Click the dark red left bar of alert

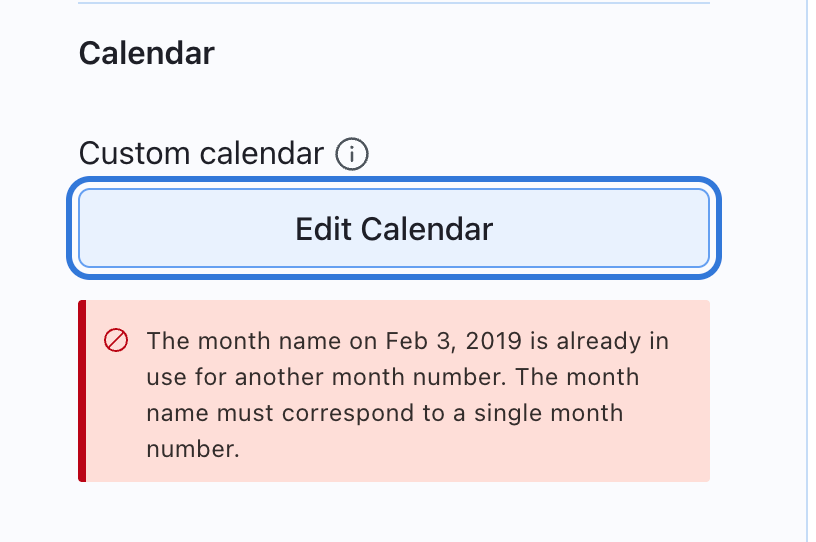click(82, 391)
